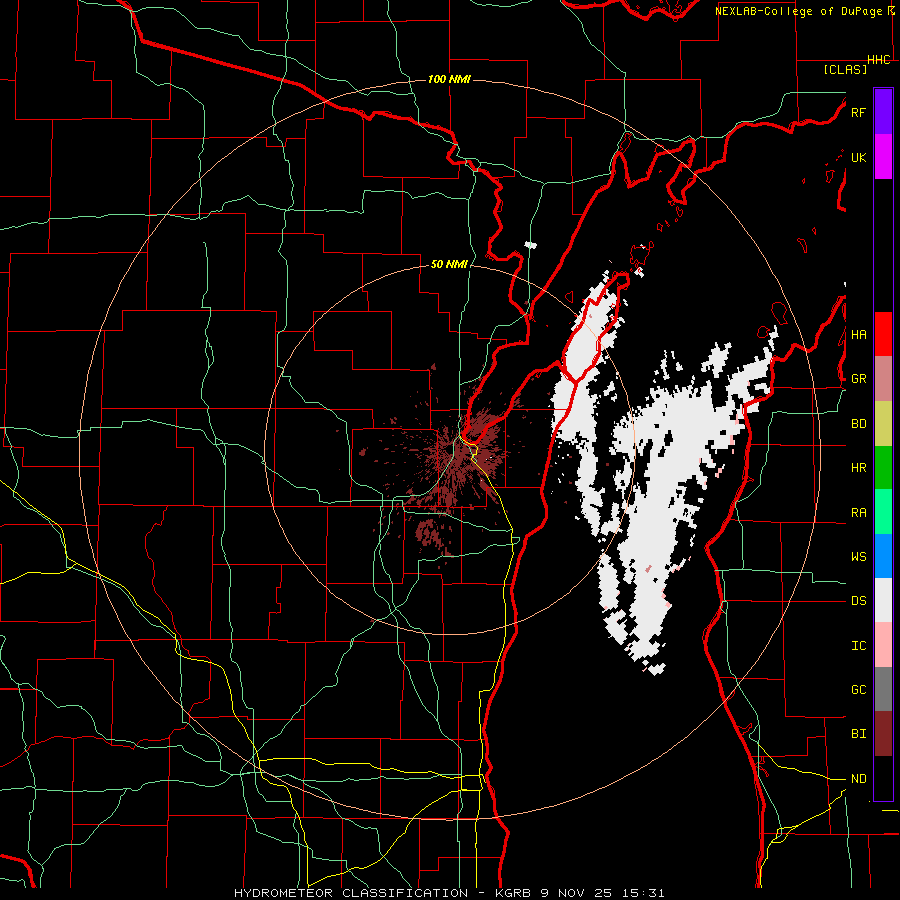This screenshot has width=900, height=900.
Task: Click the 'UK' legend label
Action: 858,157
